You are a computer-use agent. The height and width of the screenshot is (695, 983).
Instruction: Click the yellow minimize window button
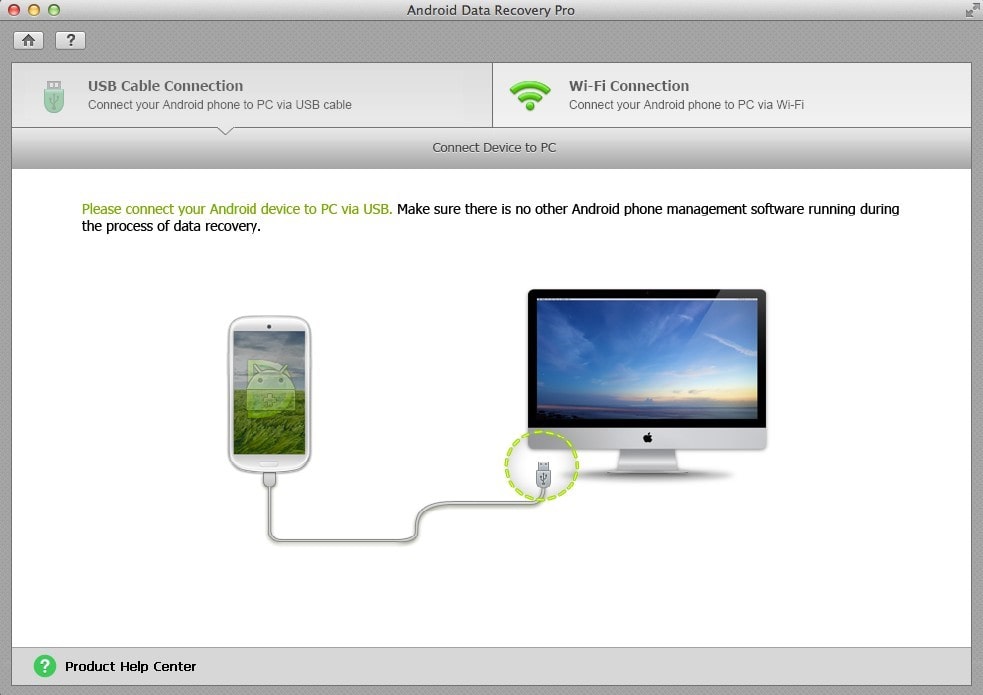coord(34,10)
